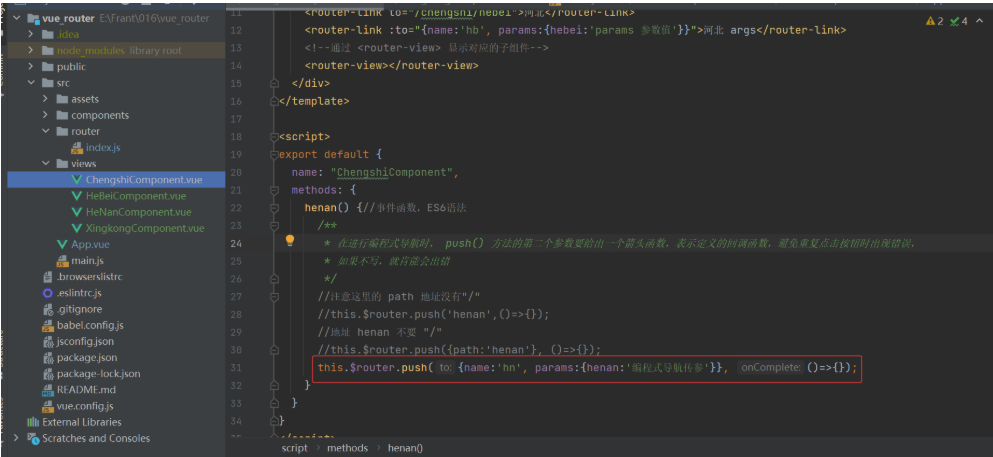Fold the methods block at line 21
The image size is (993, 457).
[x=274, y=189]
